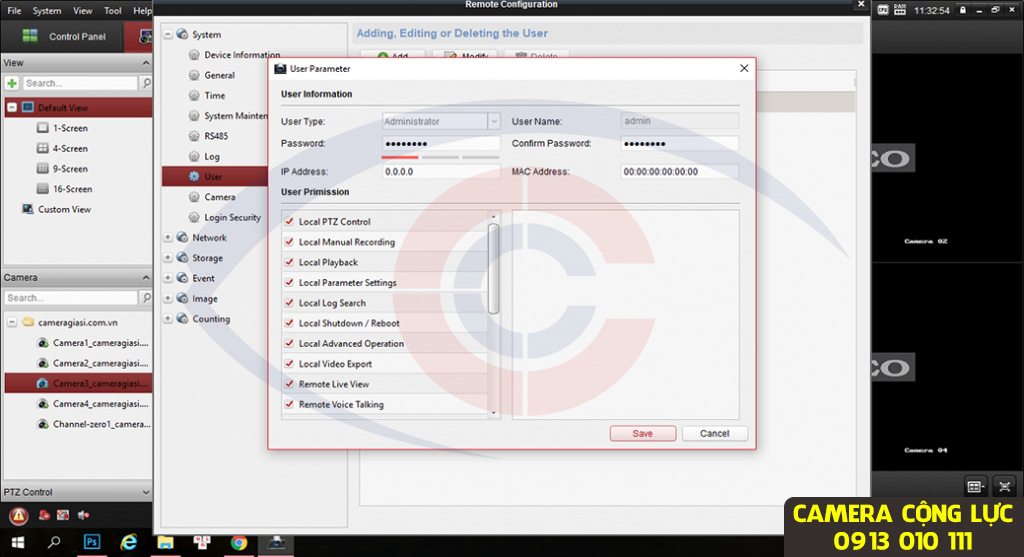This screenshot has height=557, width=1024.
Task: Open File Explorer from the taskbar
Action: tap(165, 542)
